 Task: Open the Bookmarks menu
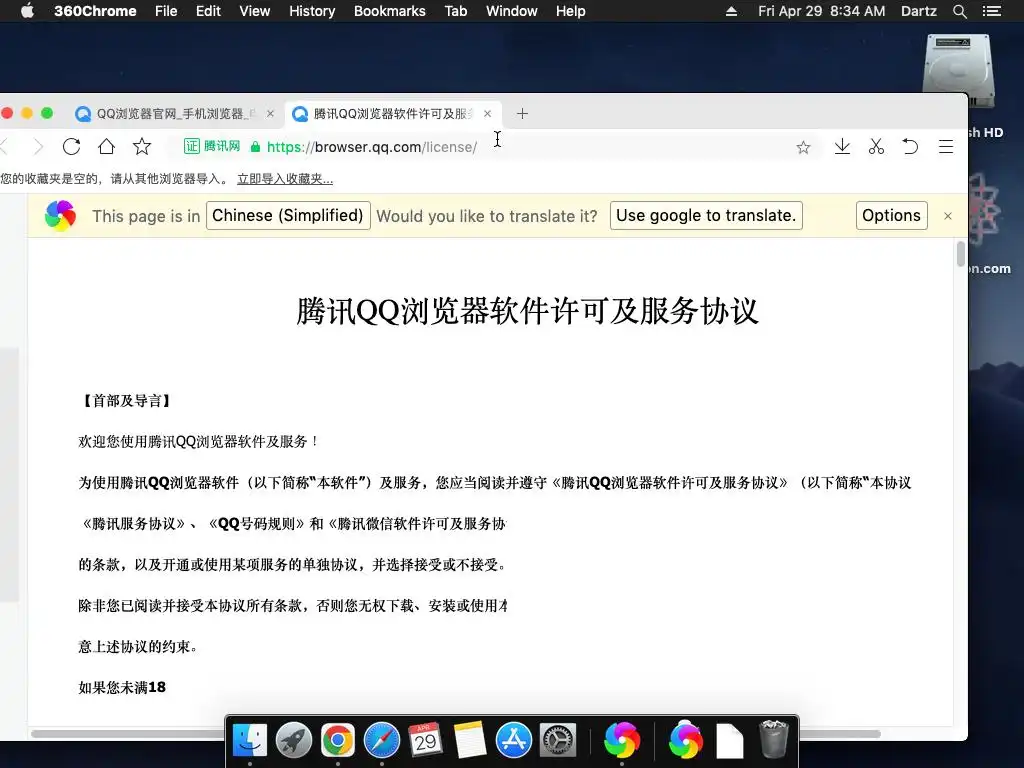(390, 11)
